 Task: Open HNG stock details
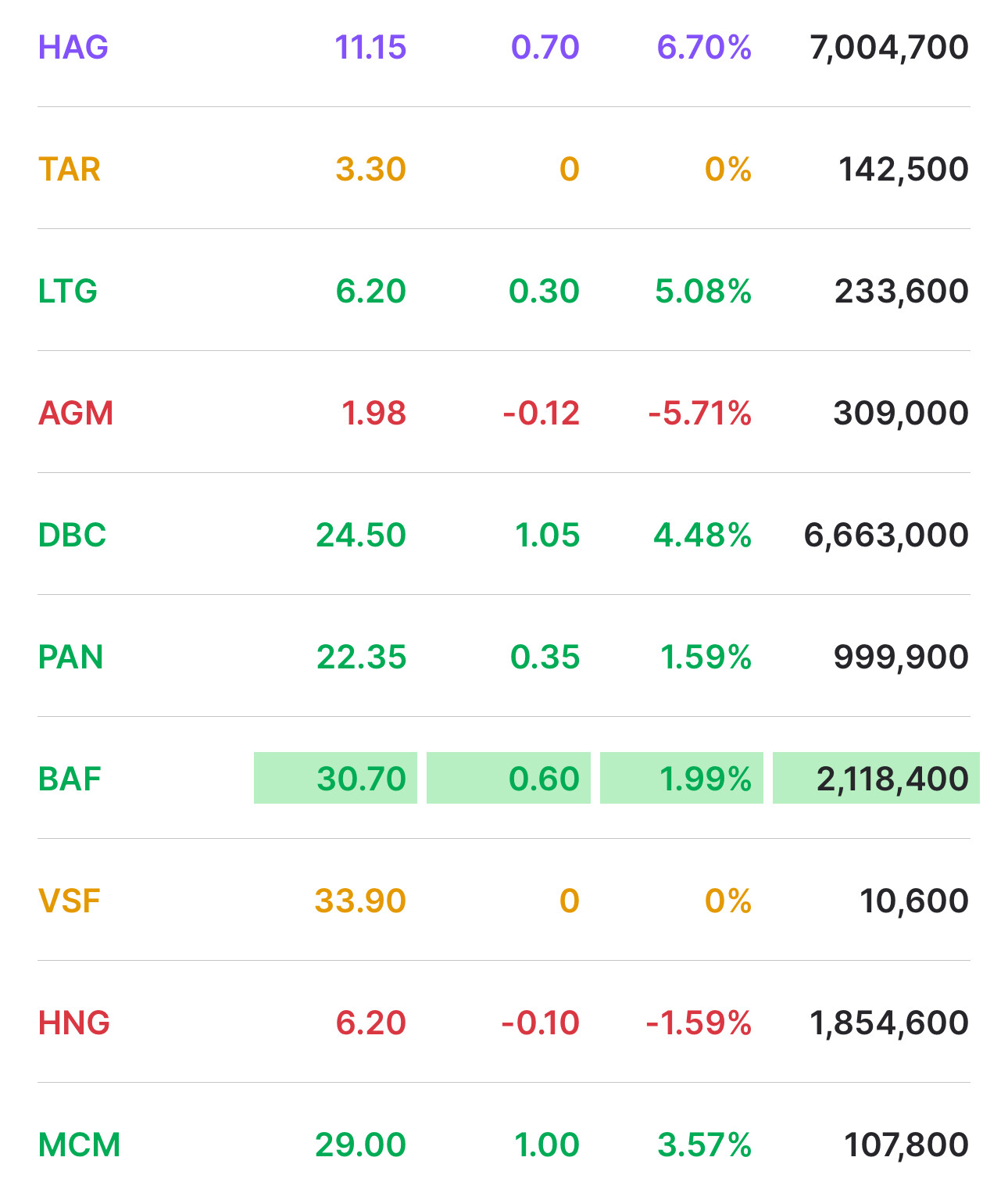[74, 1023]
